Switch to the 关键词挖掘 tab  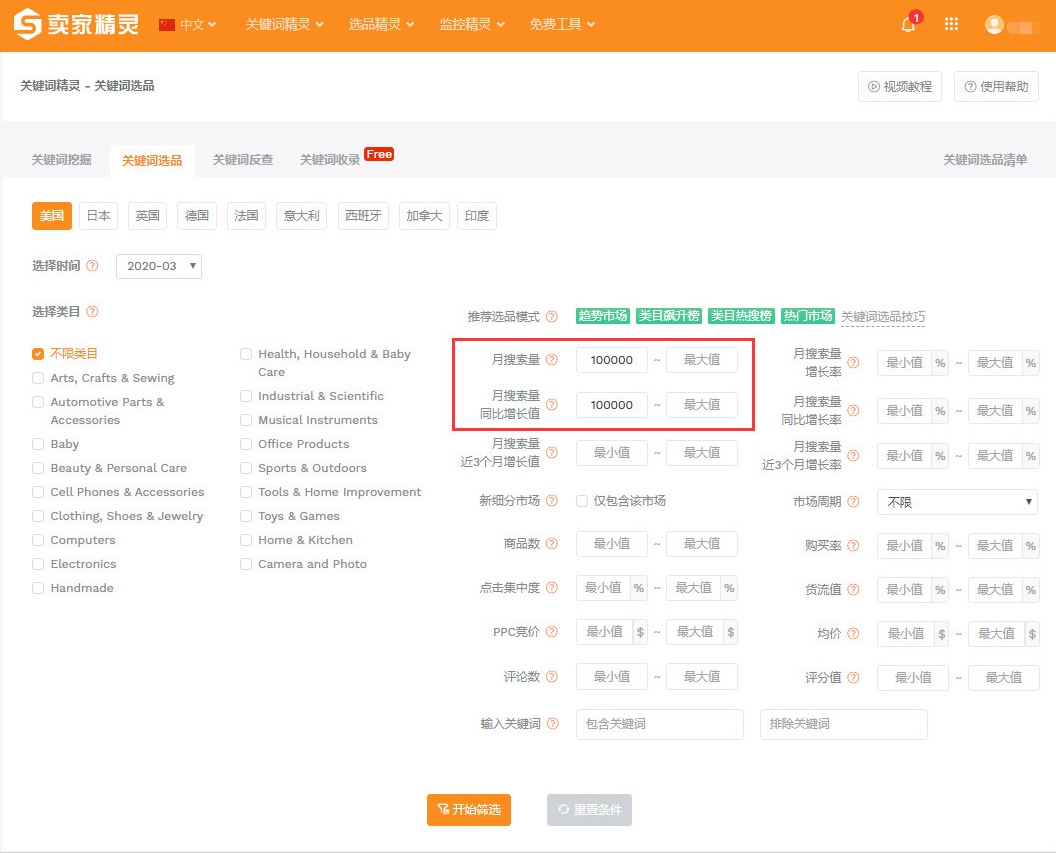pos(61,160)
